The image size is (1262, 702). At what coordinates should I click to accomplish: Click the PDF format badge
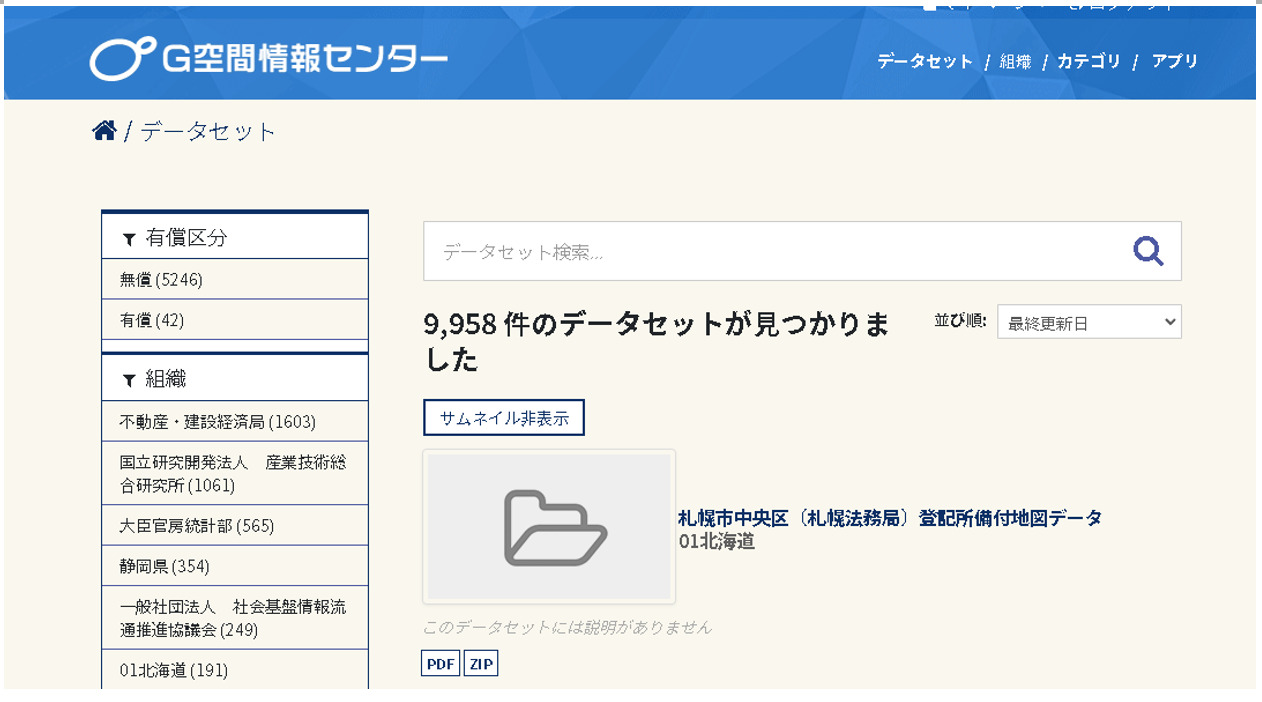440,663
